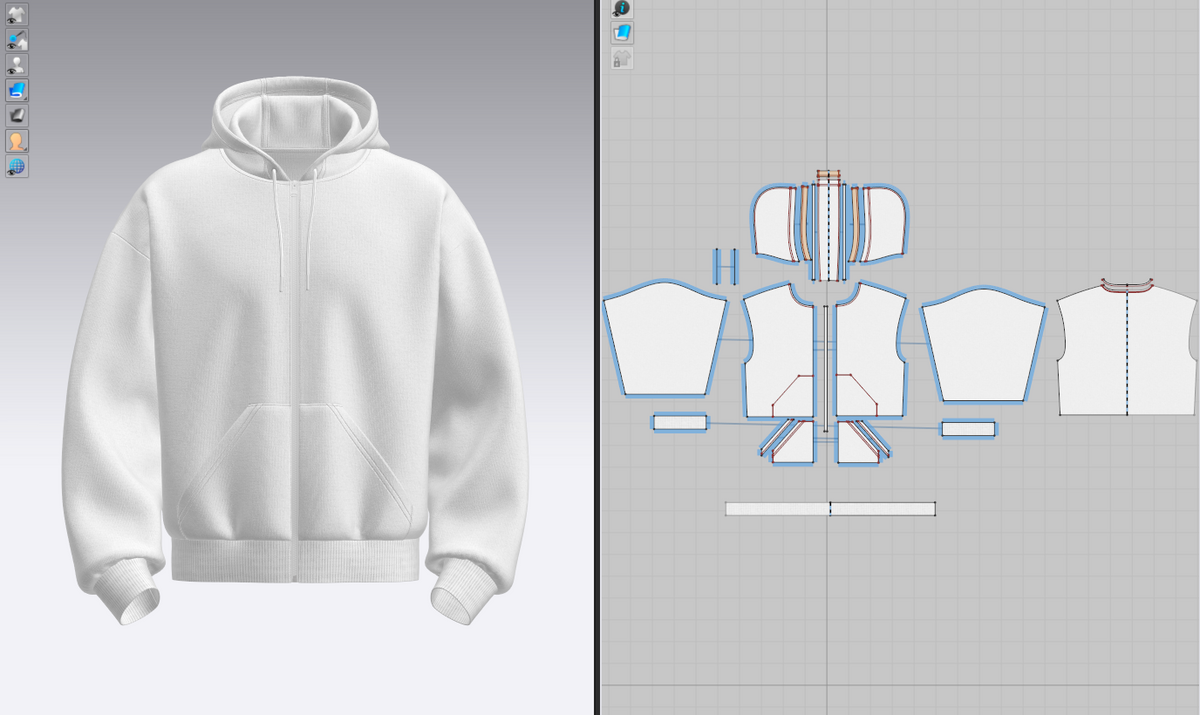The width and height of the screenshot is (1200, 715).
Task: Toggle the 3D environment globe display
Action: point(17,166)
